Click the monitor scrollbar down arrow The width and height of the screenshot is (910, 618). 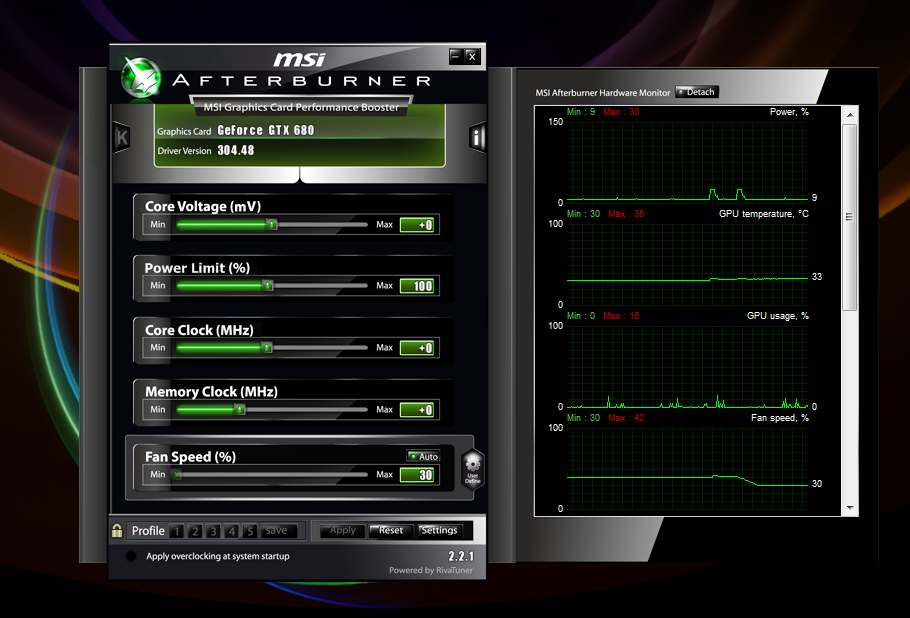tap(850, 508)
